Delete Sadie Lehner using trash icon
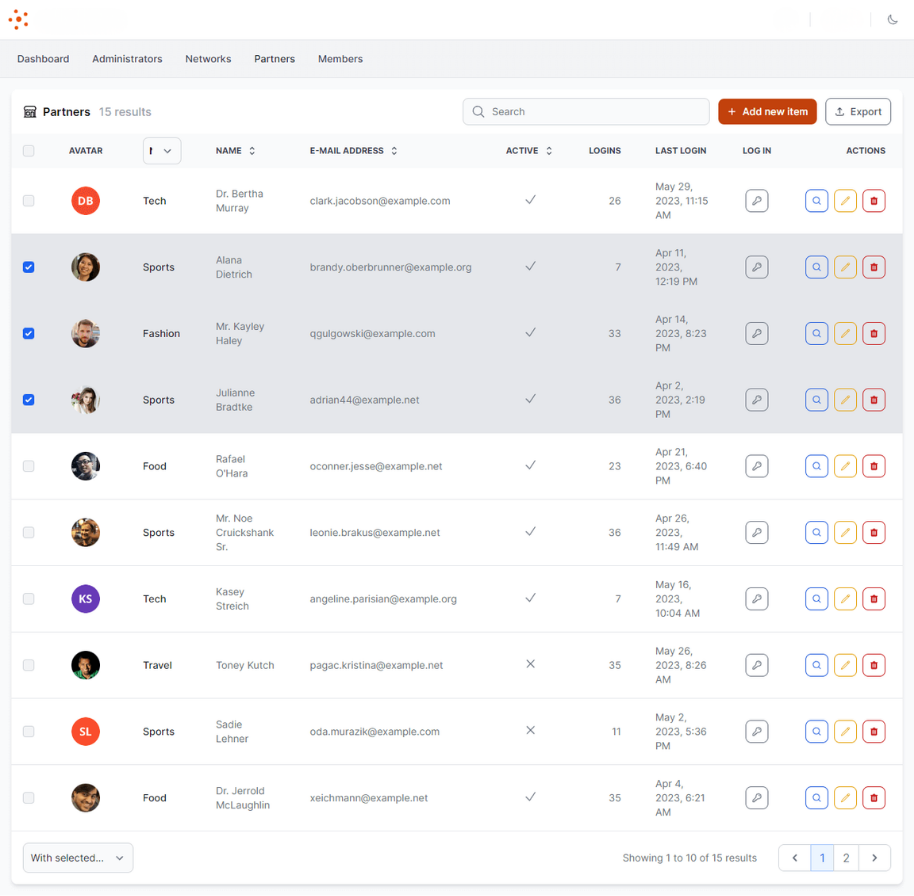914x896 pixels. pyautogui.click(x=874, y=732)
